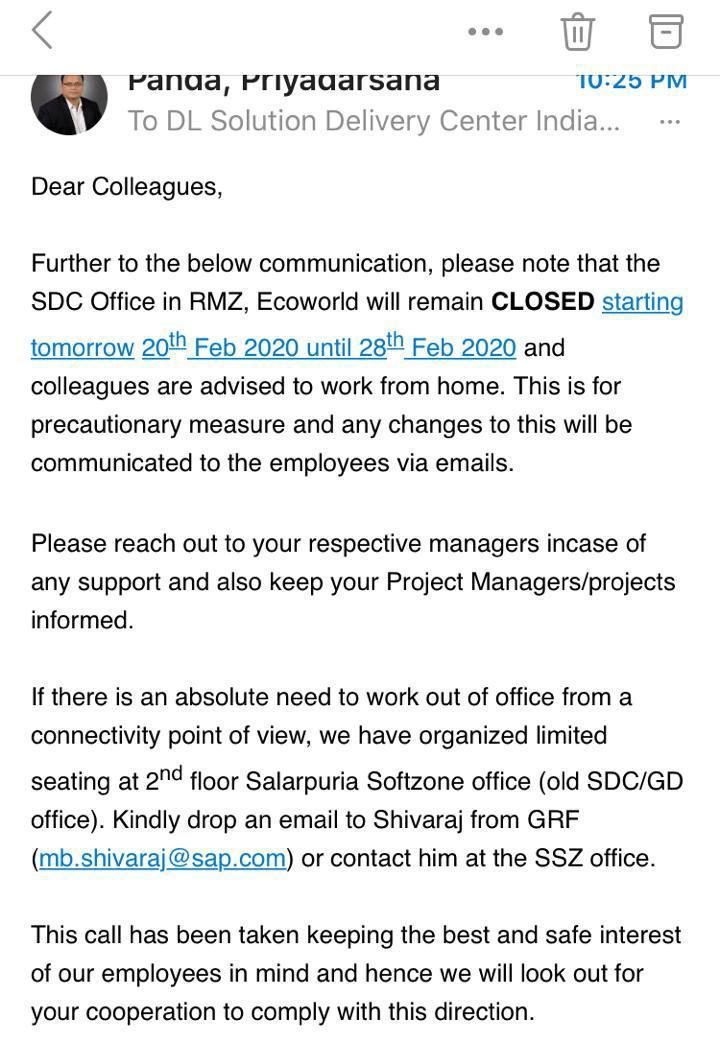The width and height of the screenshot is (720, 1040).
Task: Open the mb.shivaraj@sap.com email link
Action: 162,858
